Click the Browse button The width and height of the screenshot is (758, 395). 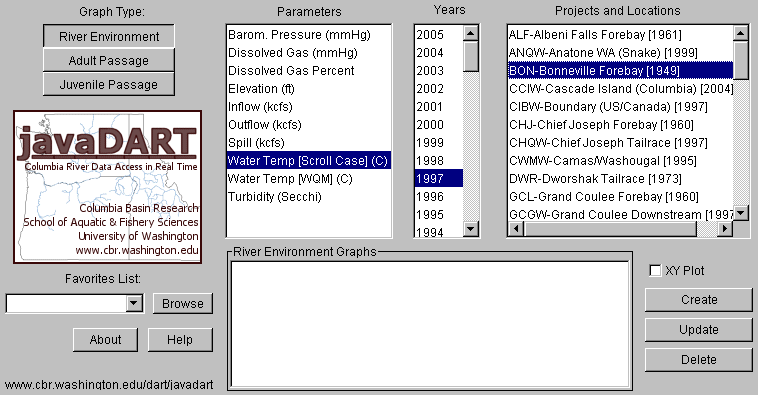click(183, 304)
